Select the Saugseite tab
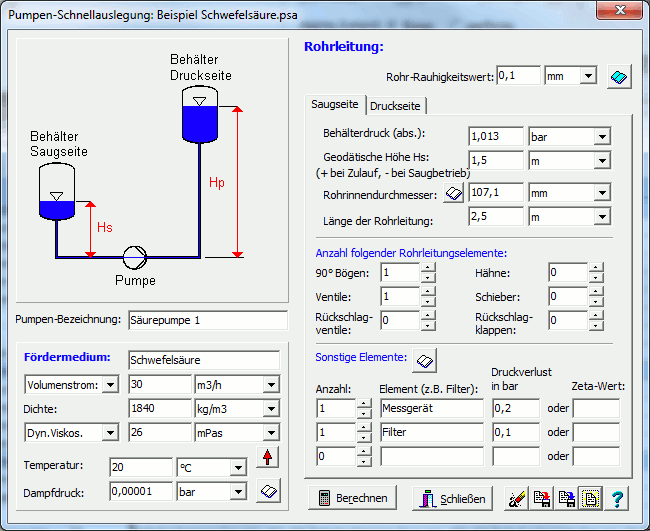 (335, 104)
